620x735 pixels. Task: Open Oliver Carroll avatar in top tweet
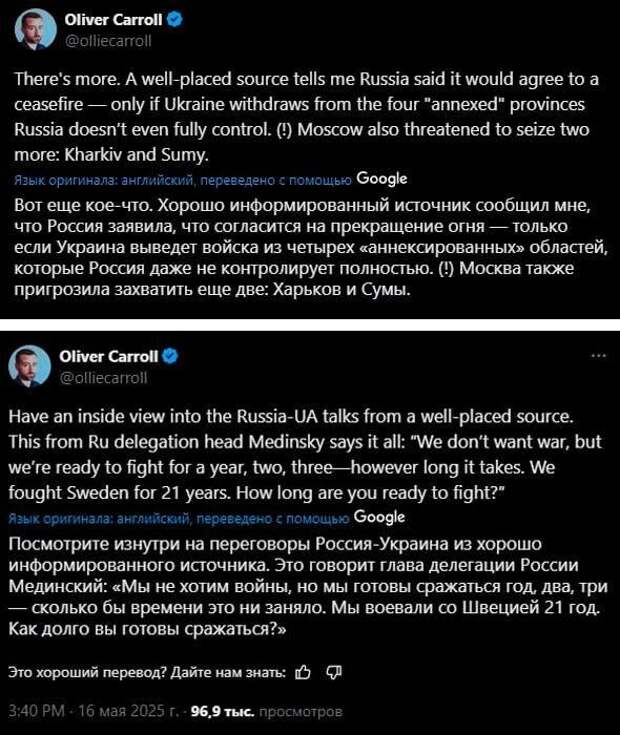click(x=36, y=29)
